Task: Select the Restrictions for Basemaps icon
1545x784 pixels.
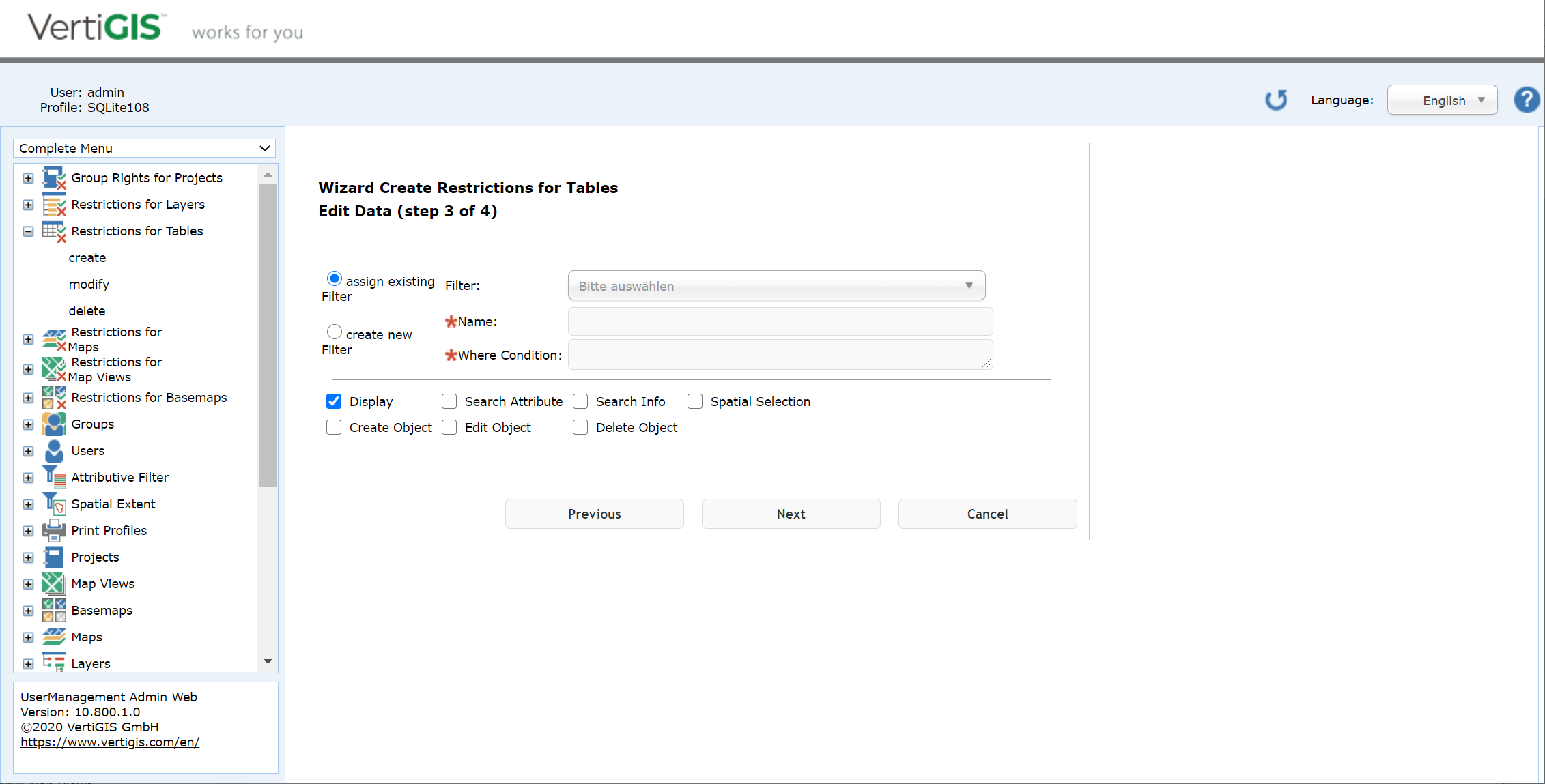Action: coord(54,397)
